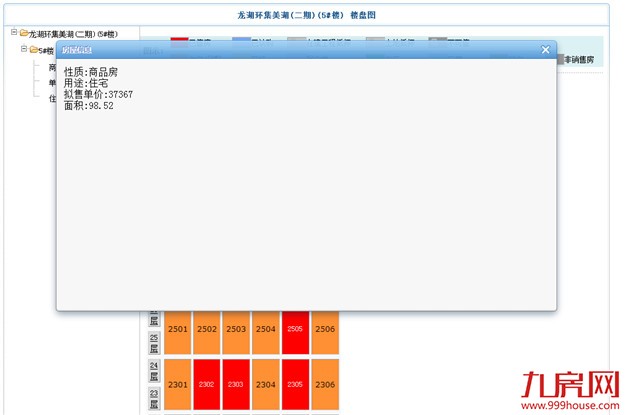Open sold room 2302 (red)
The height and width of the screenshot is (415, 625).
207,384
